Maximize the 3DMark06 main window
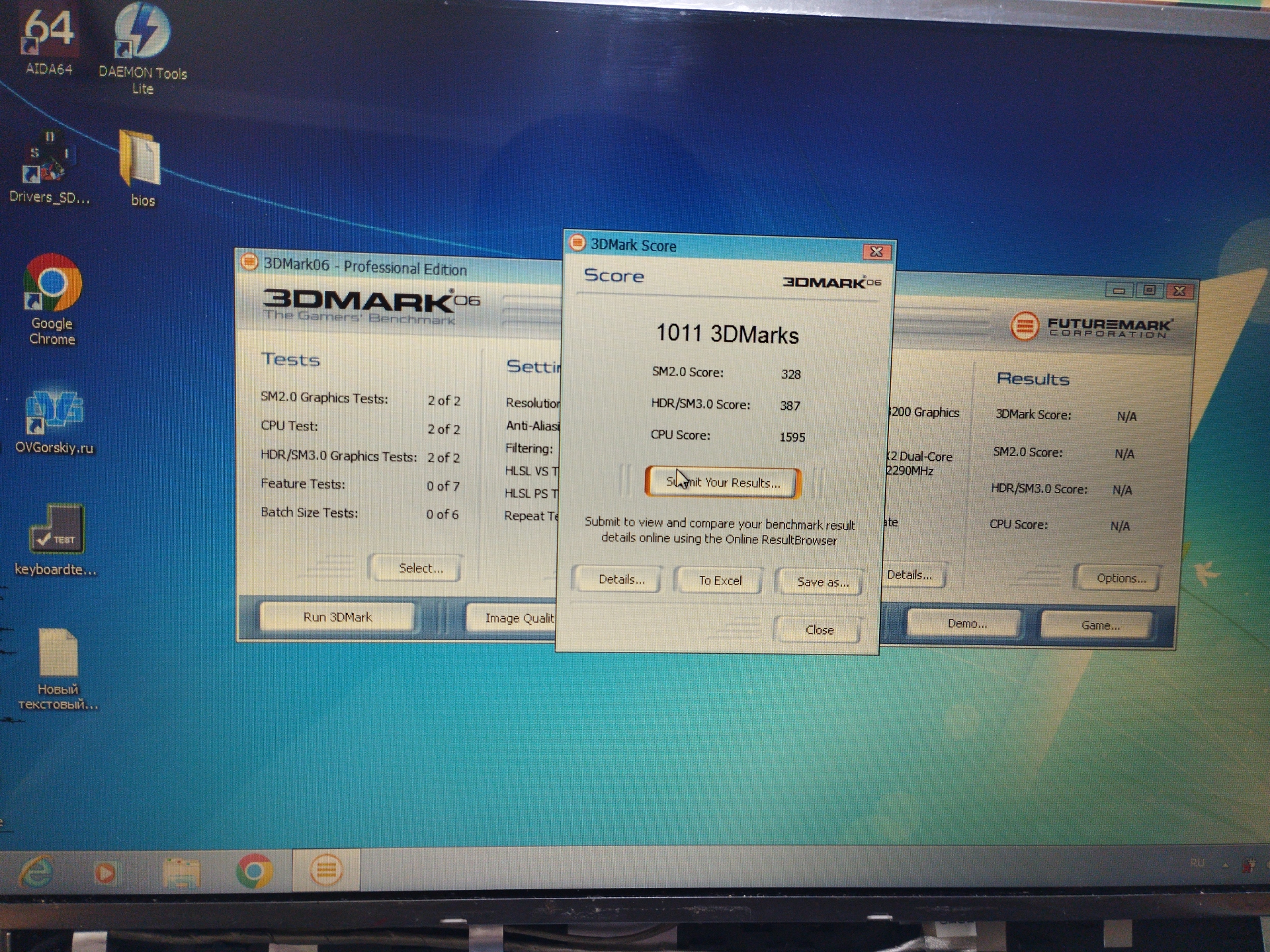This screenshot has height=952, width=1270. click(1150, 290)
